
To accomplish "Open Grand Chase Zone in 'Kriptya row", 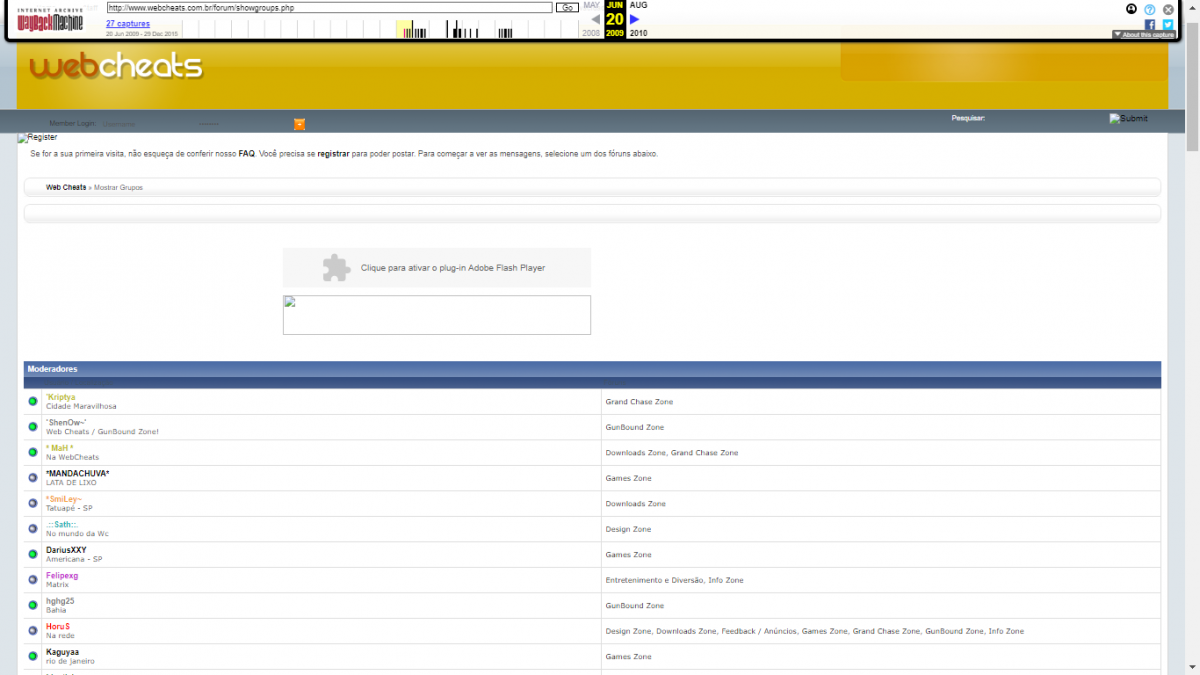I will [639, 402].
